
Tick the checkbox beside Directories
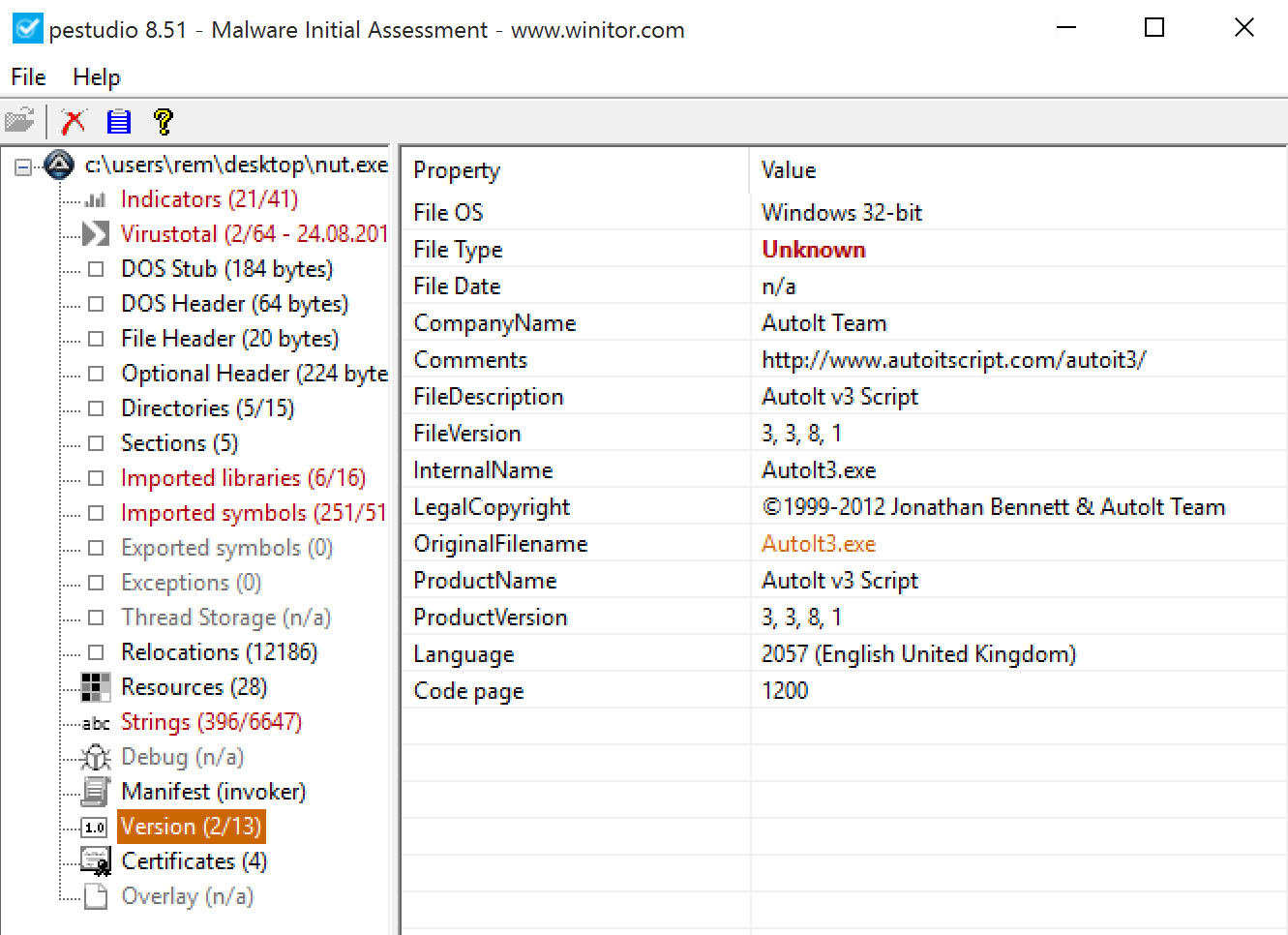(96, 408)
